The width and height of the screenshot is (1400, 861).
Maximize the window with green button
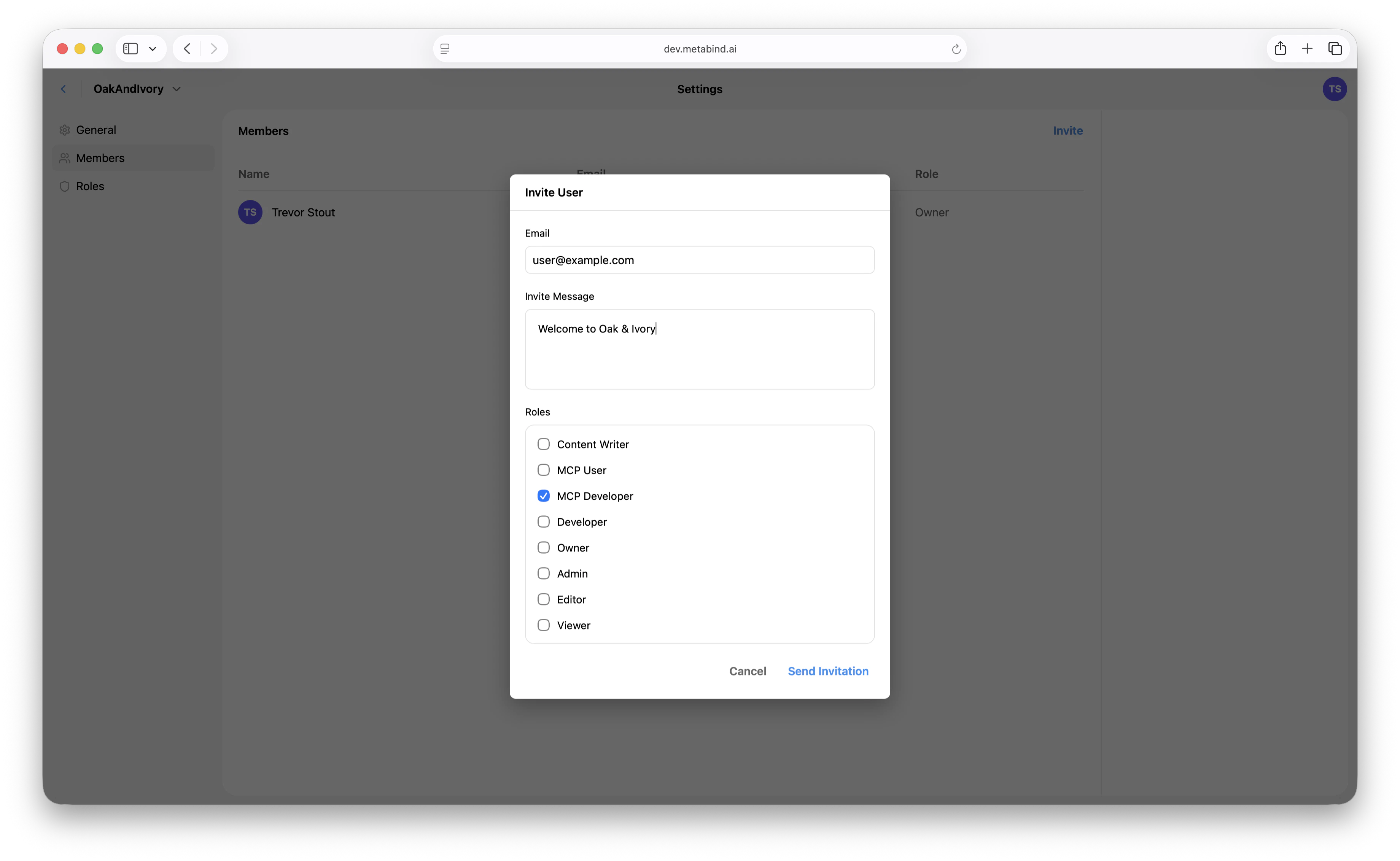[x=97, y=49]
